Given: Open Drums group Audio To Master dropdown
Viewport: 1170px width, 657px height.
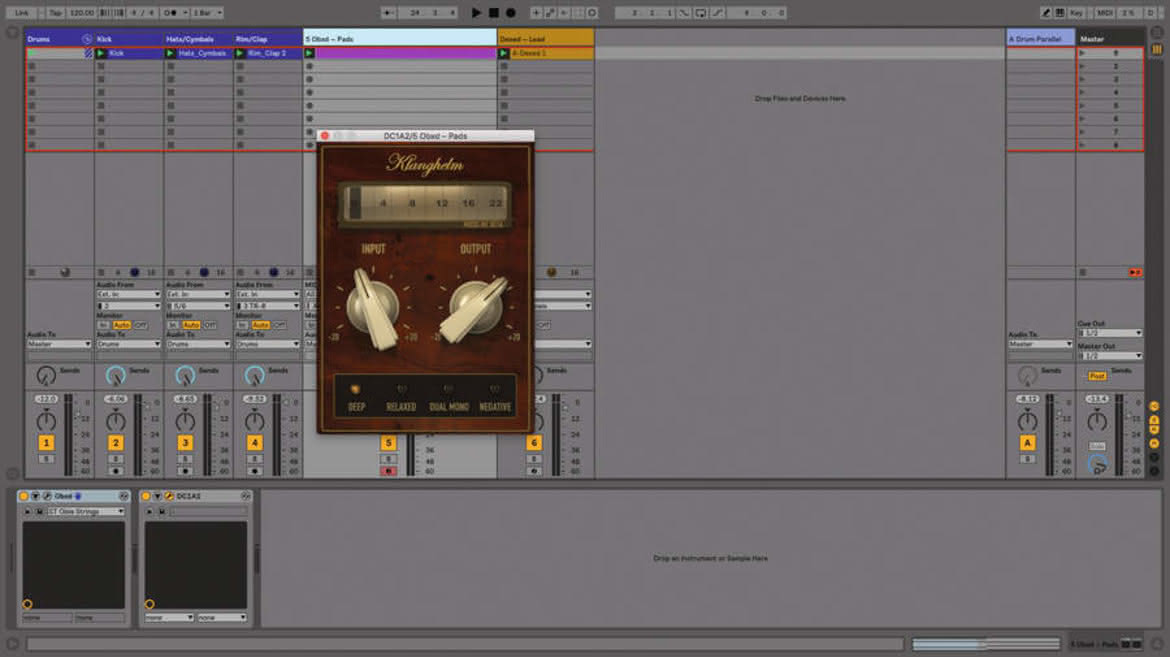Looking at the screenshot, I should 59,344.
